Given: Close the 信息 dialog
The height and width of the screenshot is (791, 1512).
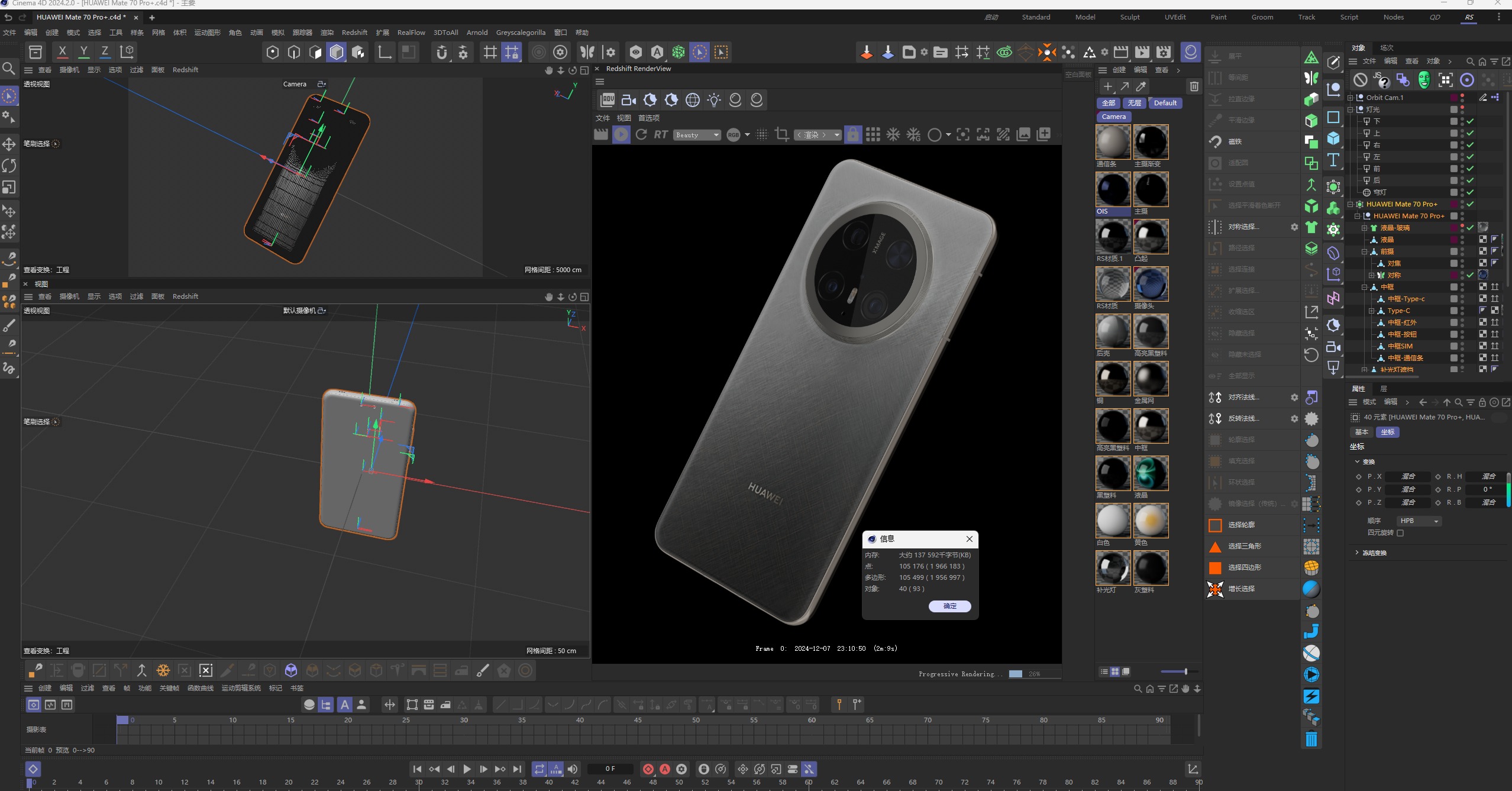Looking at the screenshot, I should click(969, 539).
